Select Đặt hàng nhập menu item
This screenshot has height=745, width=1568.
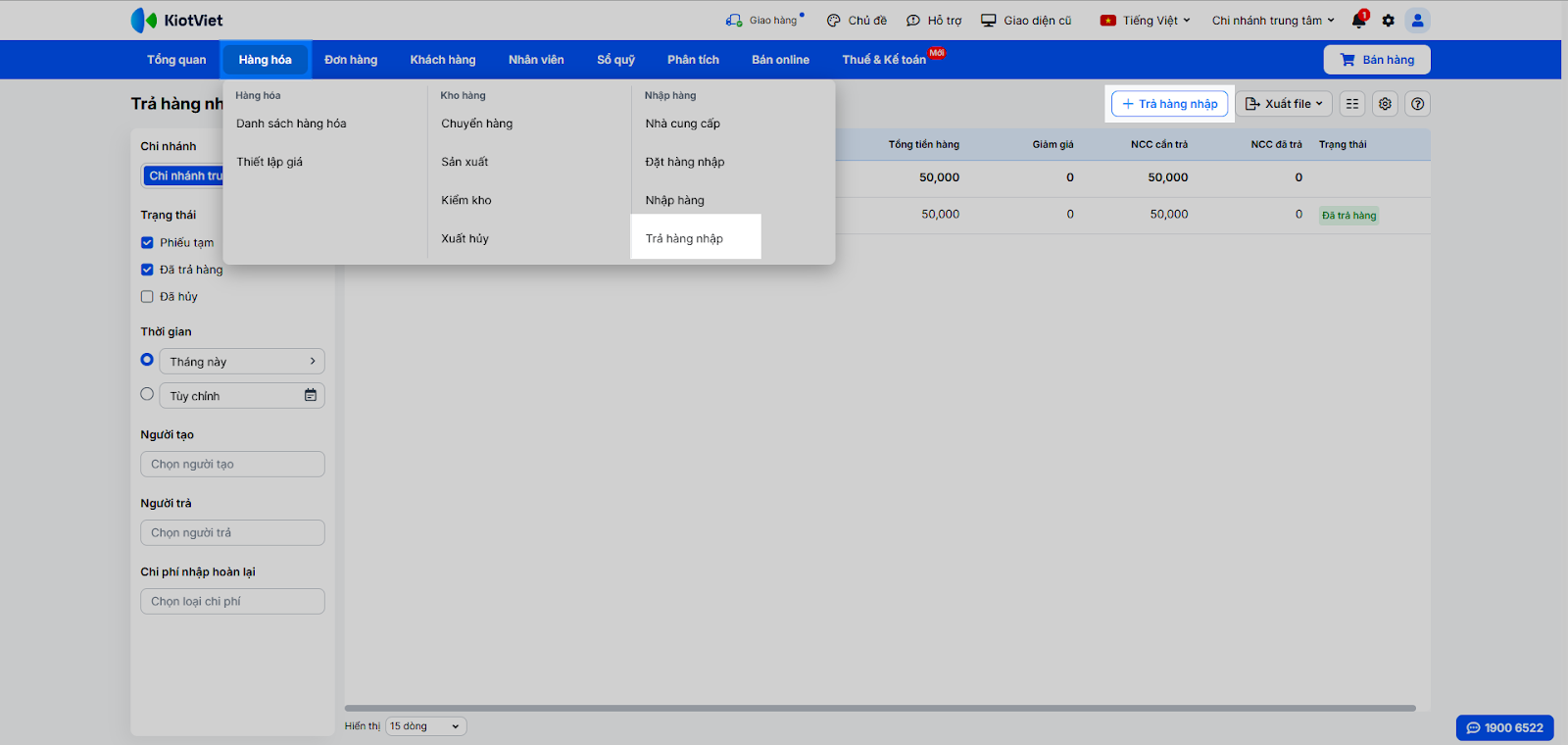click(685, 162)
